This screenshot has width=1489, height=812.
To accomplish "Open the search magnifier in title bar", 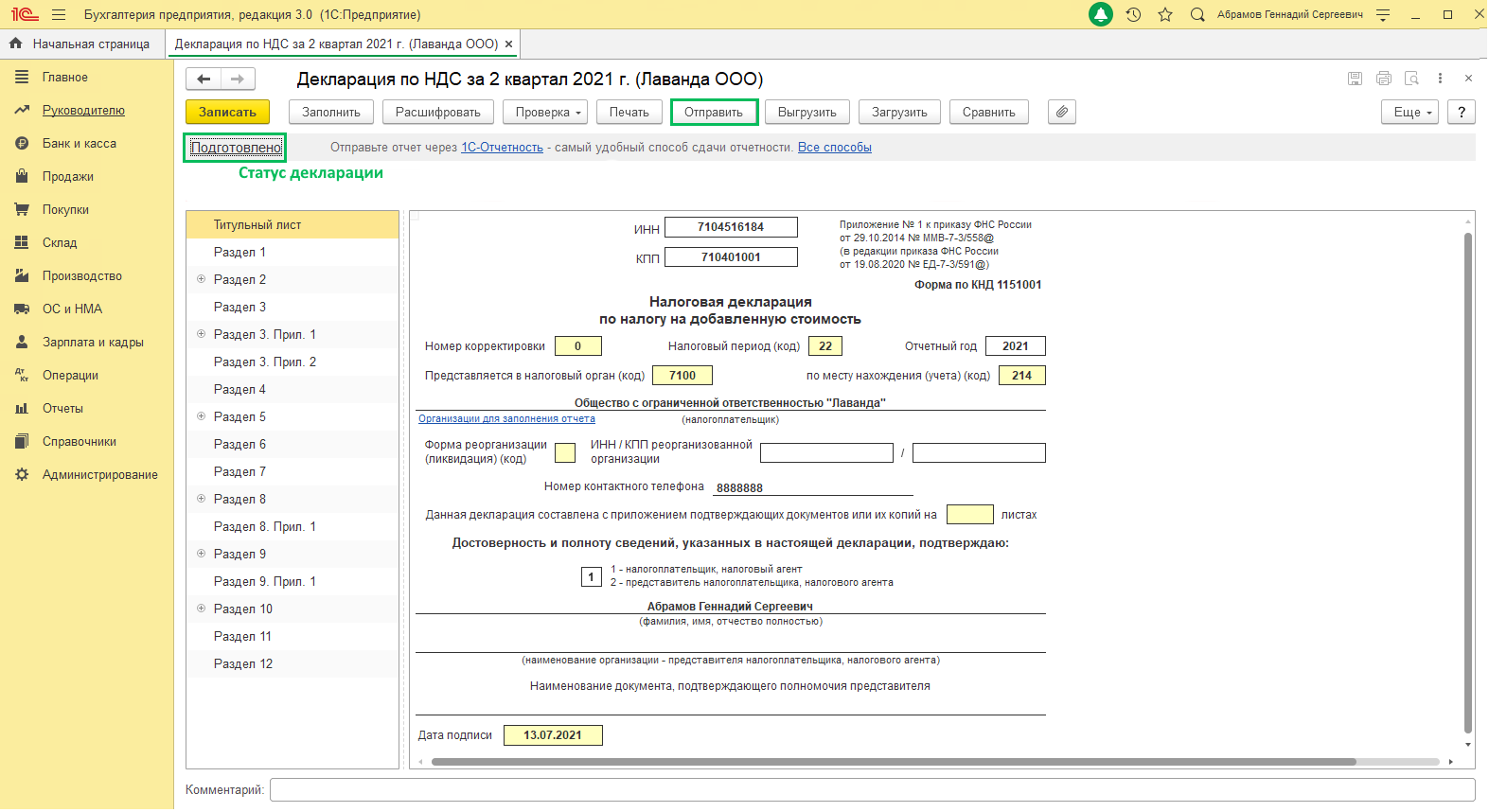I will 1197,15.
